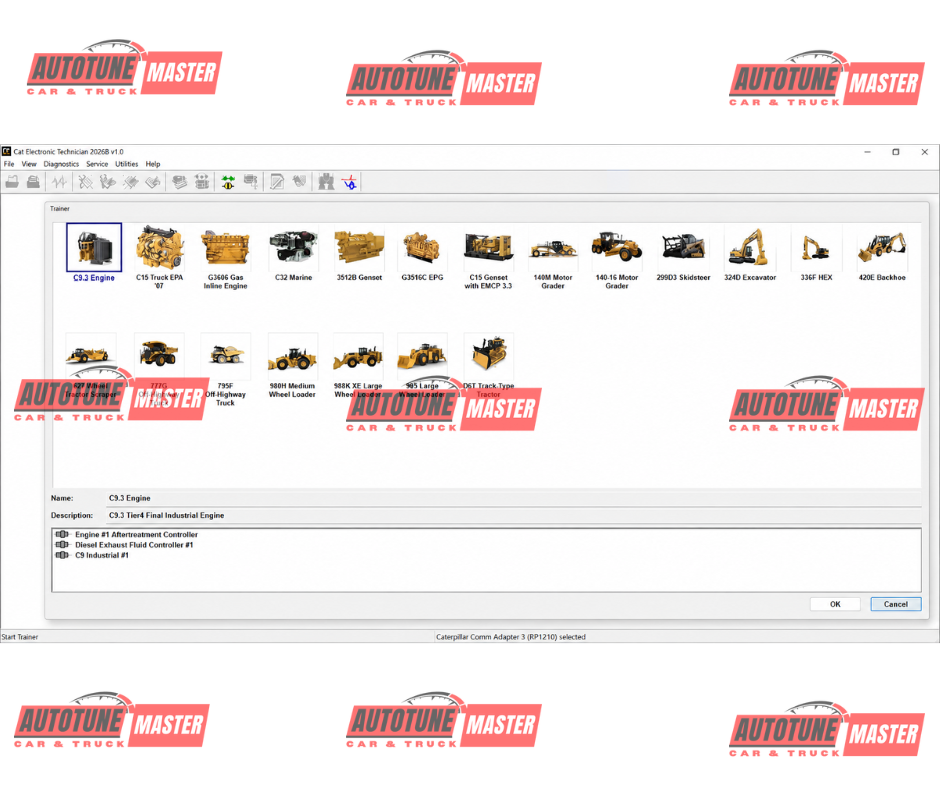The height and width of the screenshot is (788, 940).
Task: Open the Utilities menu
Action: tap(126, 164)
